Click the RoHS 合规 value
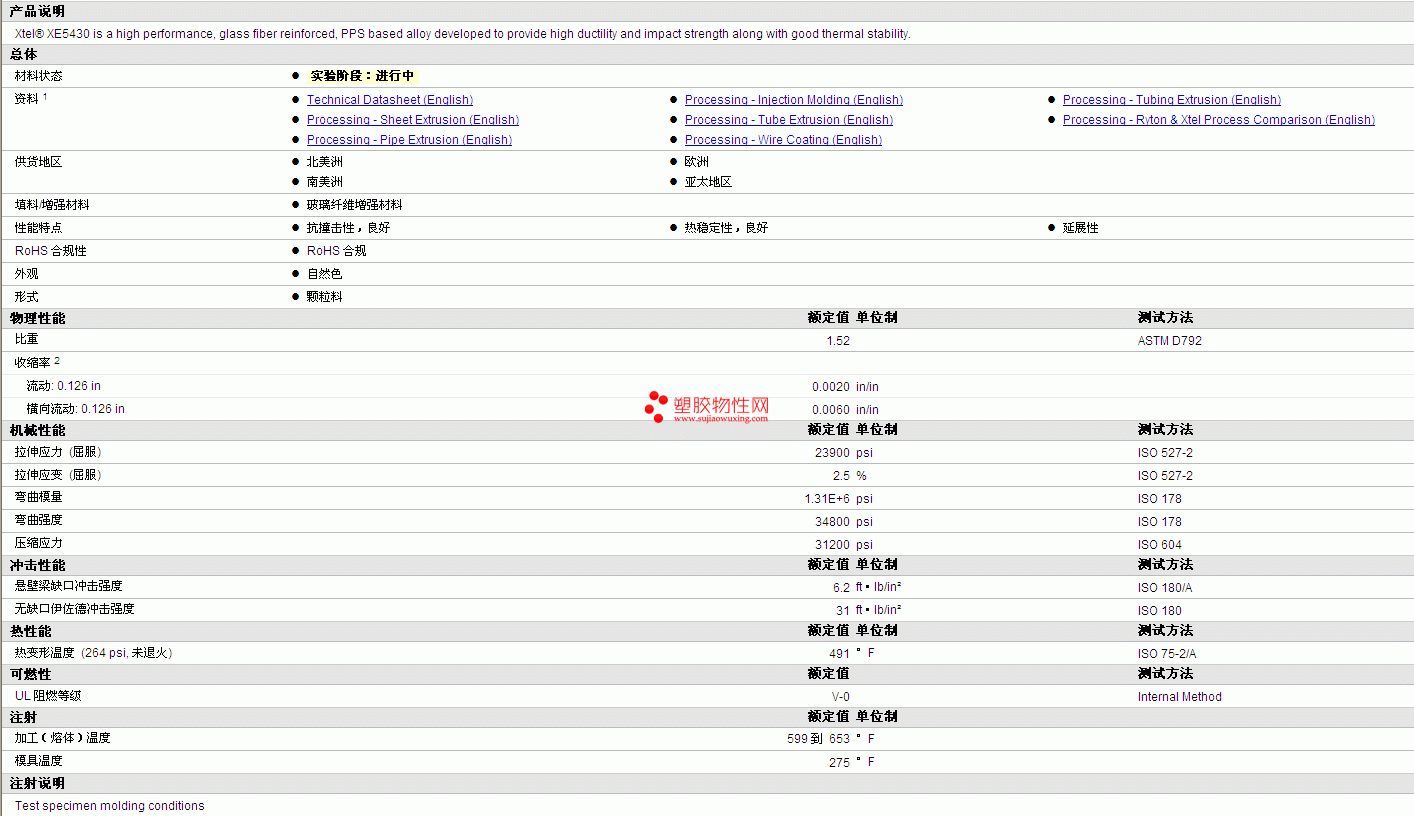 (337, 251)
